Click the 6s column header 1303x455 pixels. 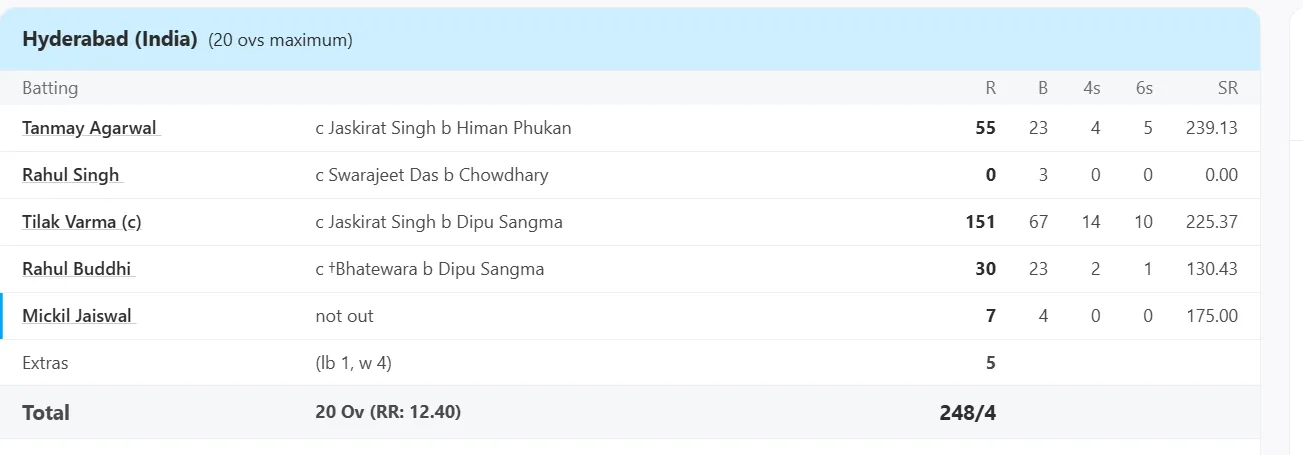1144,88
